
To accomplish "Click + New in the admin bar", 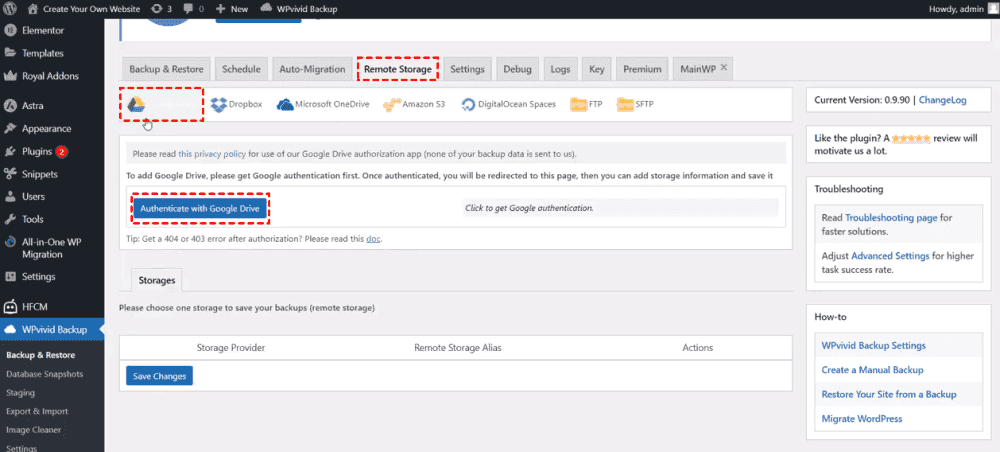I will click(x=232, y=9).
